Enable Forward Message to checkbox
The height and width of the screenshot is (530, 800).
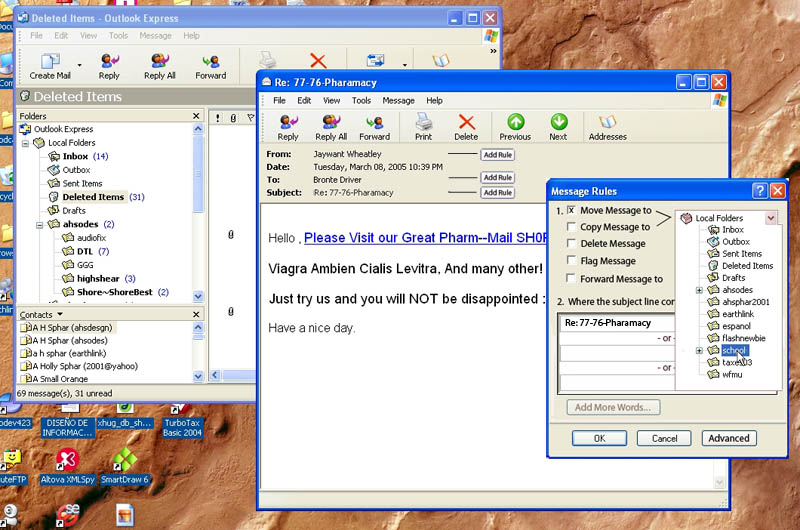[x=571, y=279]
